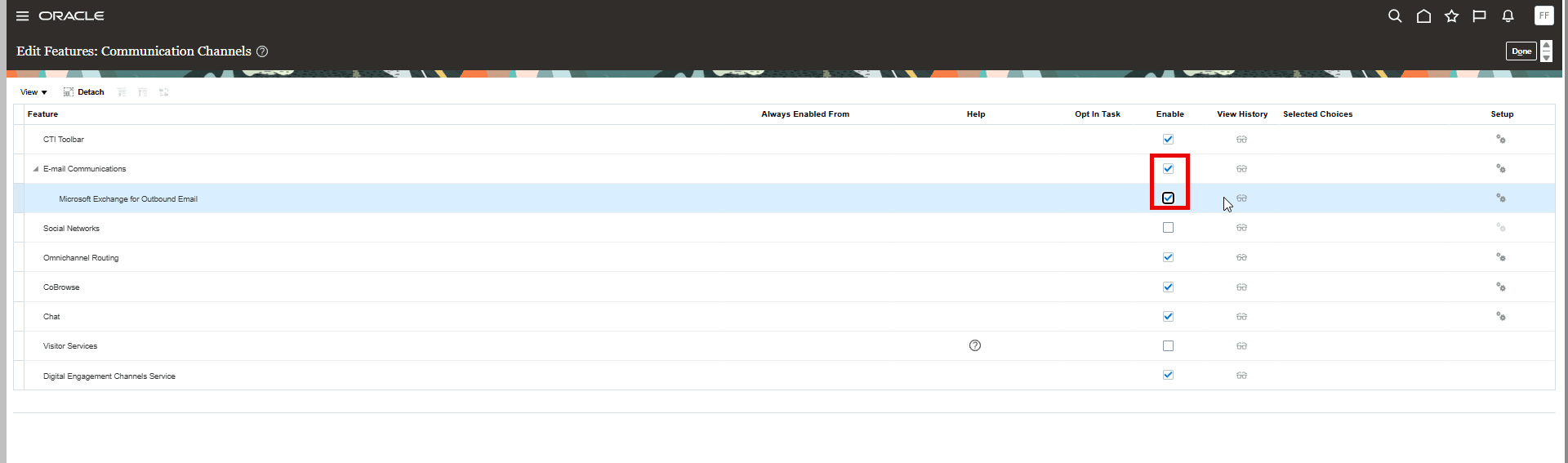This screenshot has height=463, width=1568.
Task: Open setup gears for Chat
Action: [1501, 316]
